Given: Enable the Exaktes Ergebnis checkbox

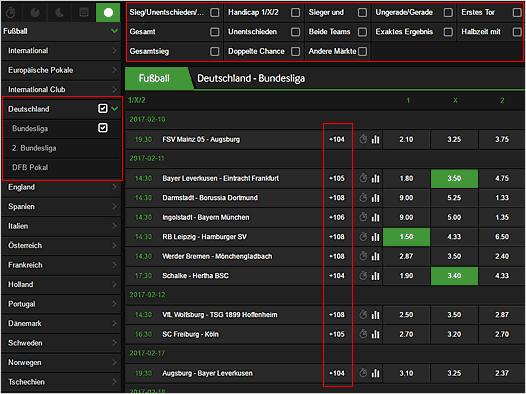Looking at the screenshot, I should (x=448, y=32).
